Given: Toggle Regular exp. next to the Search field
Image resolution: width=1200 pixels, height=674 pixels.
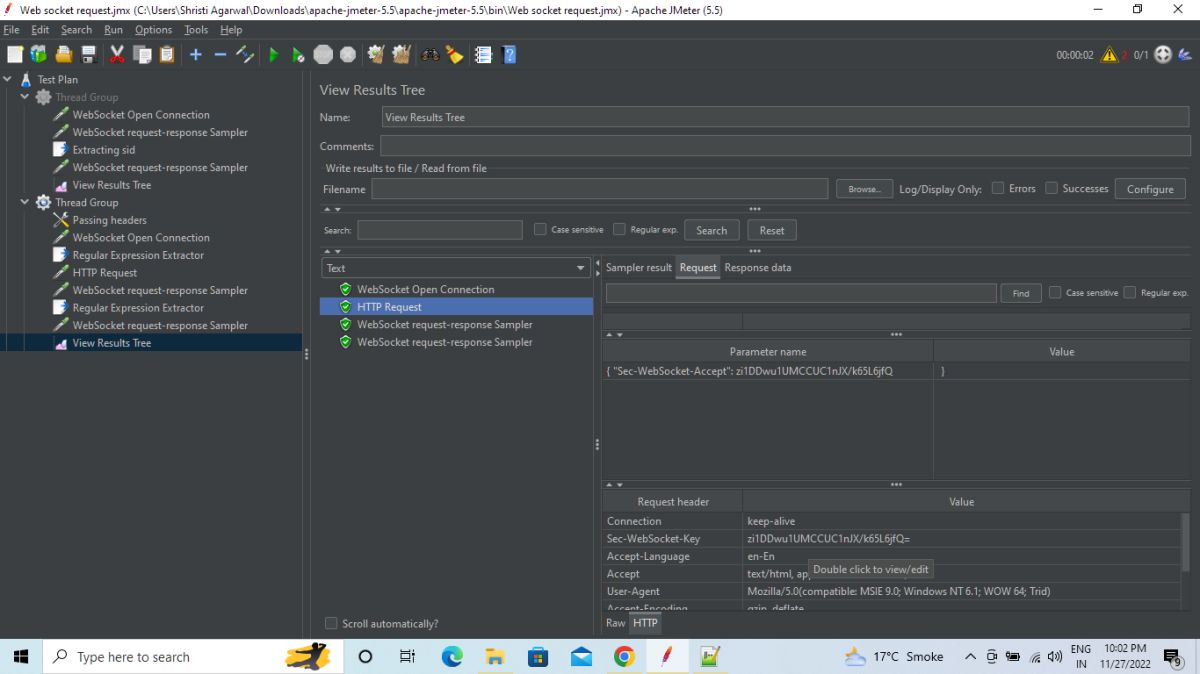Looking at the screenshot, I should 619,229.
